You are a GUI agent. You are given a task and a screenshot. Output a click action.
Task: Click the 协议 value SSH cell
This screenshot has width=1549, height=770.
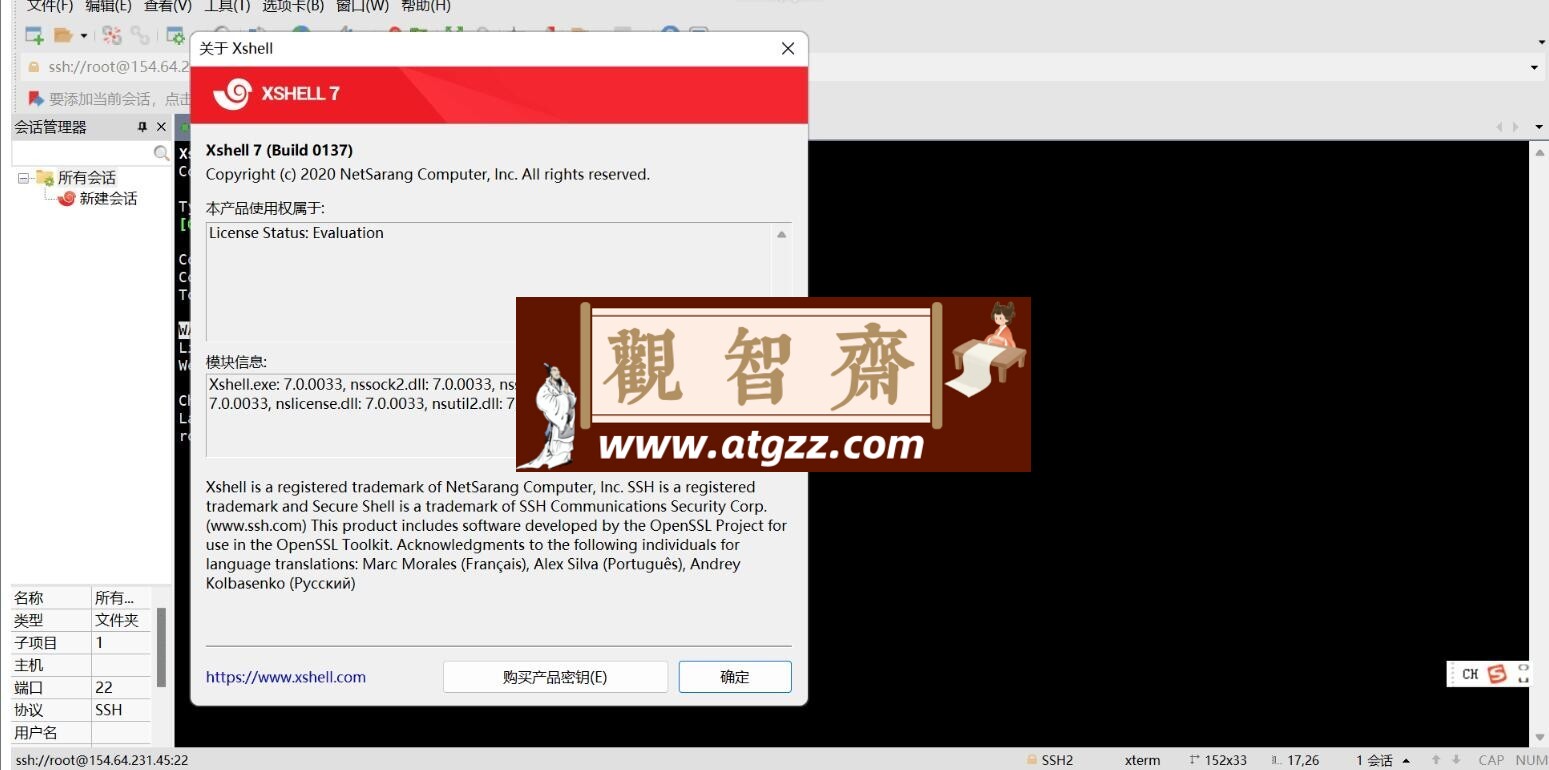(120, 710)
